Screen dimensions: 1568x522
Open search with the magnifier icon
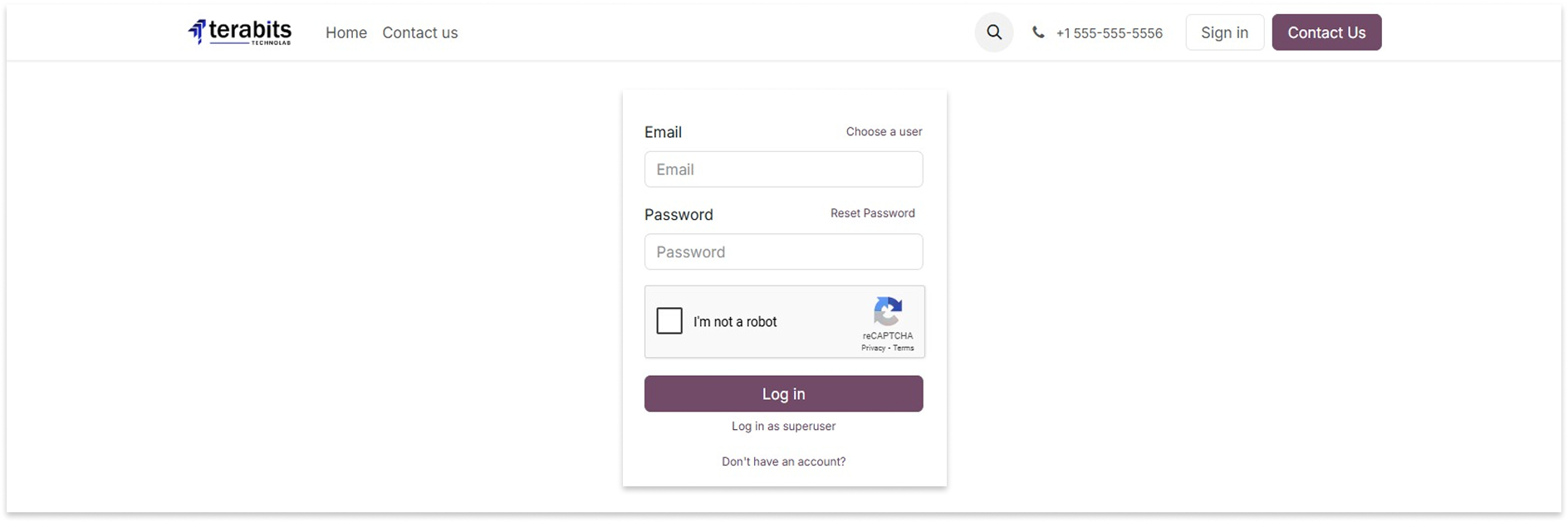click(994, 32)
